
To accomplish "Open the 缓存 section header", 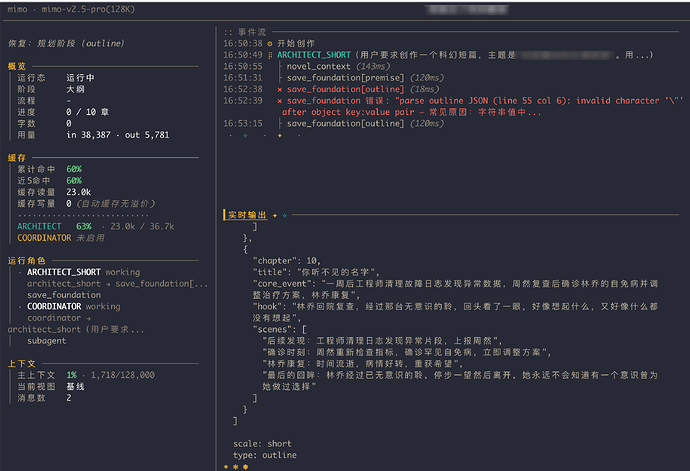I will pos(17,158).
